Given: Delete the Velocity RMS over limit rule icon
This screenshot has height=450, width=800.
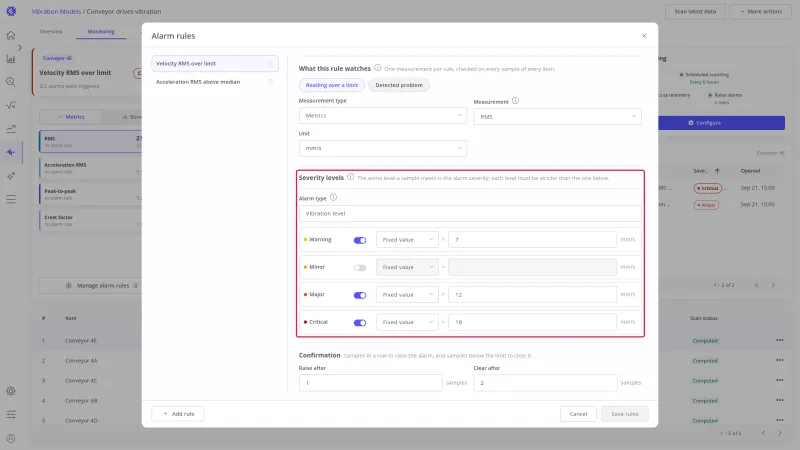Looking at the screenshot, I should 270,63.
